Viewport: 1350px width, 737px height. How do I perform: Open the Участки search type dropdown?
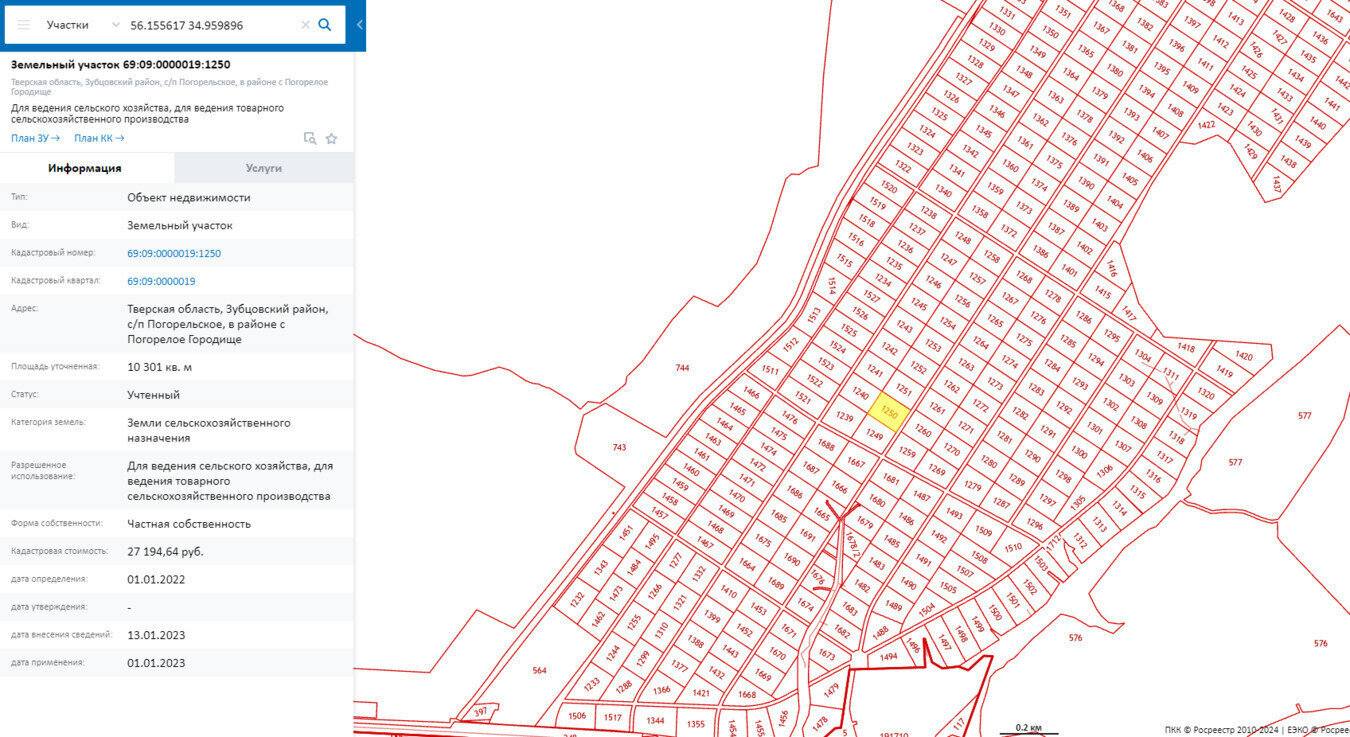tap(83, 25)
